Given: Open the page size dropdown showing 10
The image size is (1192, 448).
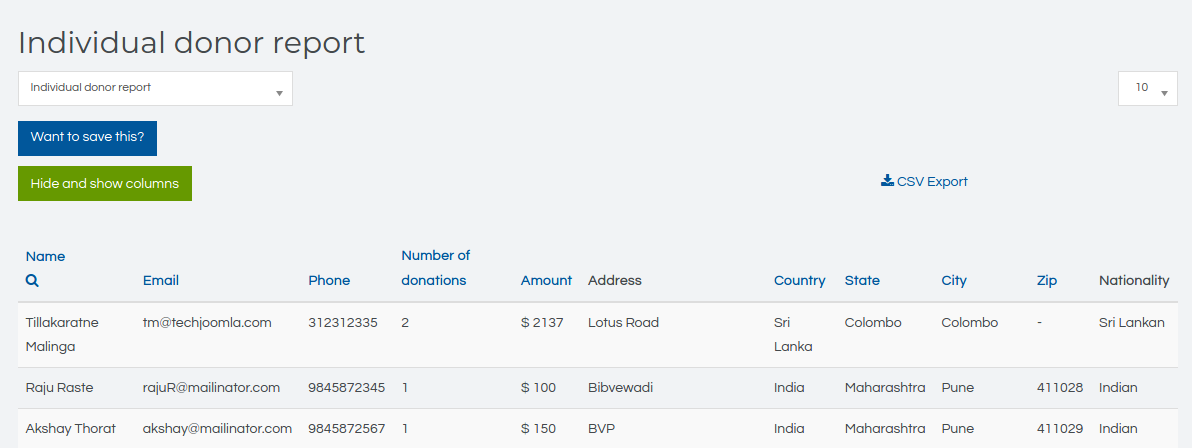Looking at the screenshot, I should click(1147, 88).
